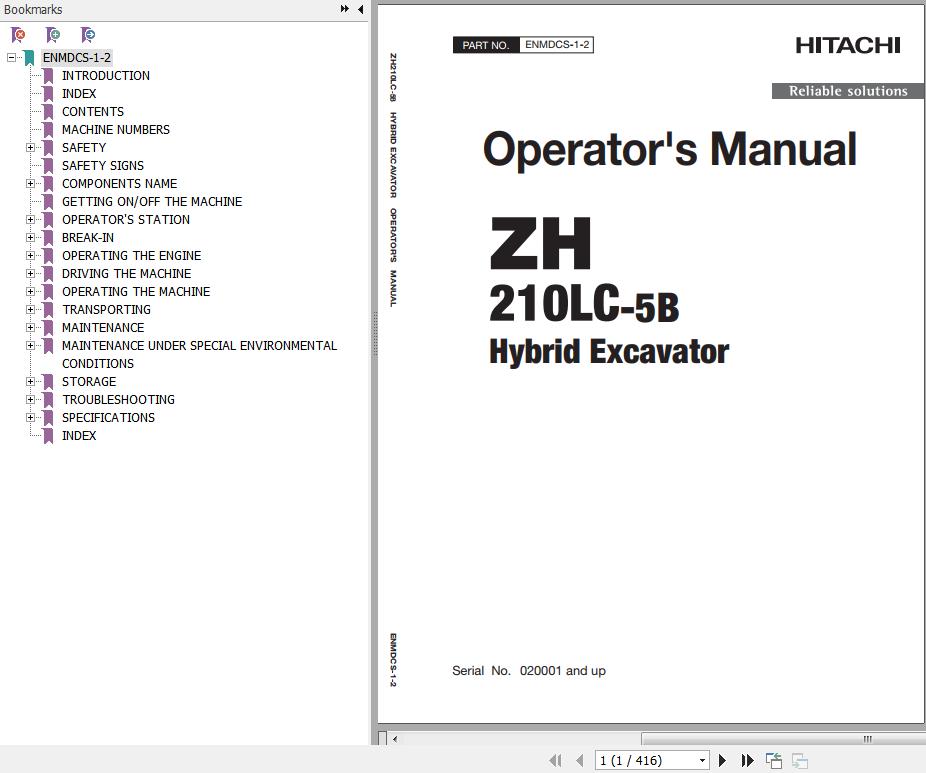The height and width of the screenshot is (773, 926).
Task: Select the SPECIFICATIONS bookmark label
Action: (x=108, y=418)
